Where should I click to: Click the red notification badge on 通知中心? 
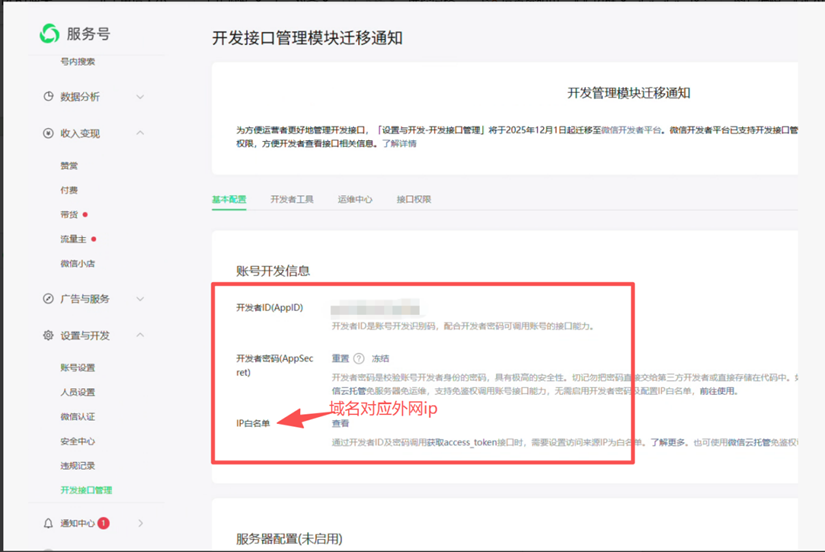pyautogui.click(x=104, y=523)
